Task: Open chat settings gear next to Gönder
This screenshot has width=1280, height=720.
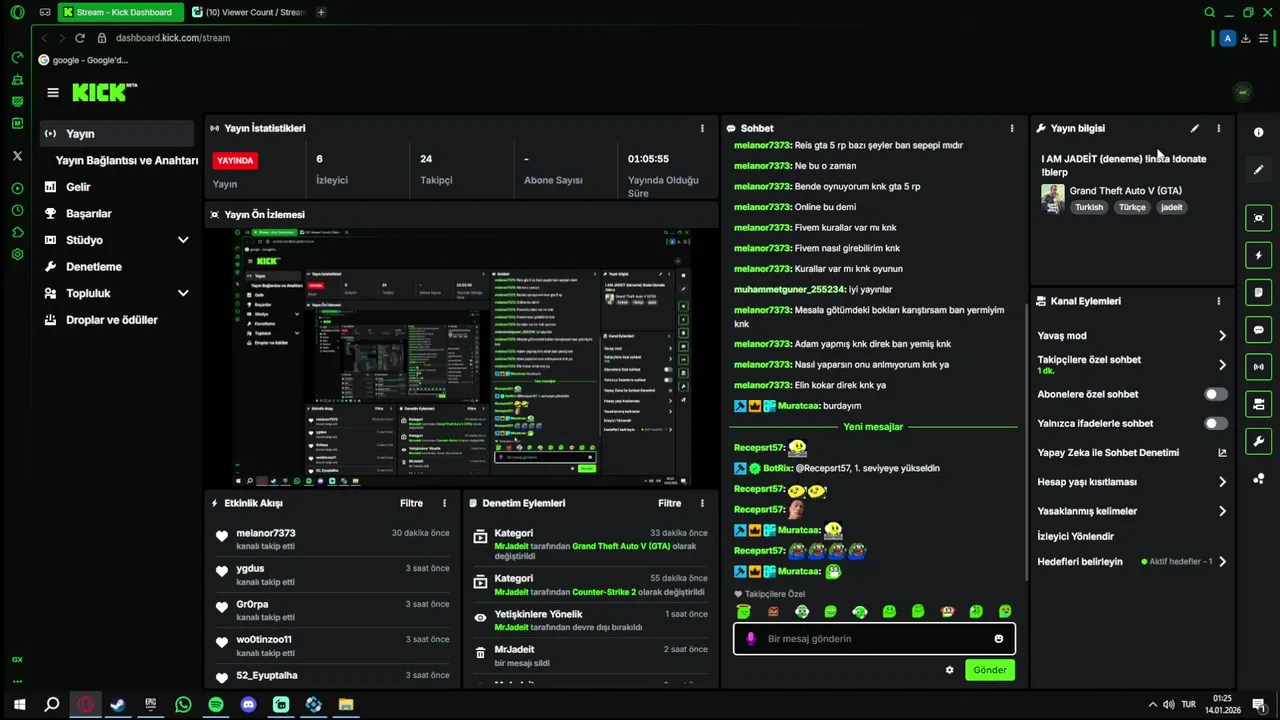Action: (x=949, y=670)
